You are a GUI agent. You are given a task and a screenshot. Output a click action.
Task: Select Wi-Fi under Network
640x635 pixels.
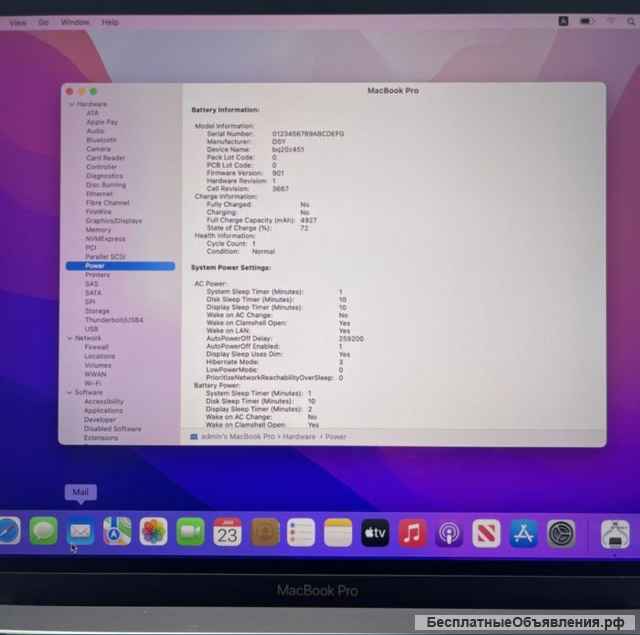point(93,383)
